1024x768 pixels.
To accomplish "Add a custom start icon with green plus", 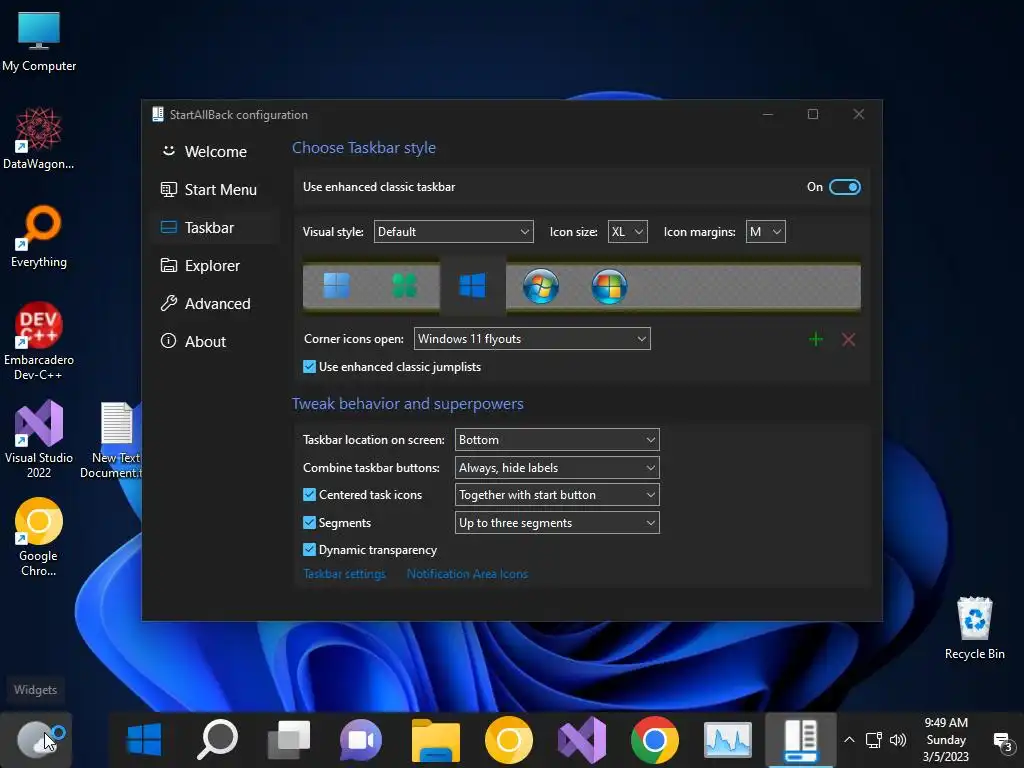I will 816,339.
